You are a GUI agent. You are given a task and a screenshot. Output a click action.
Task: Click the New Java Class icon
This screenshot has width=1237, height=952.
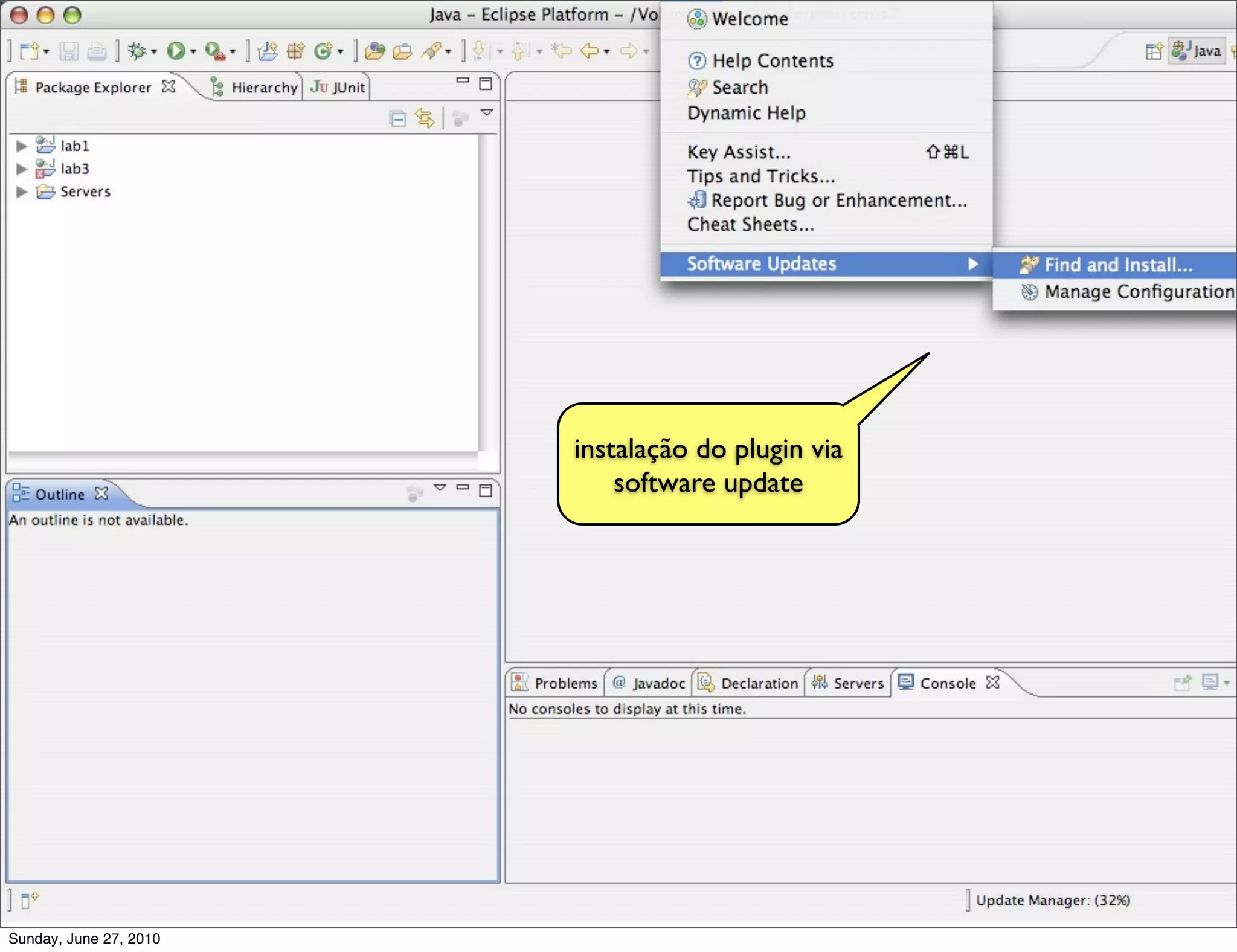tap(323, 51)
